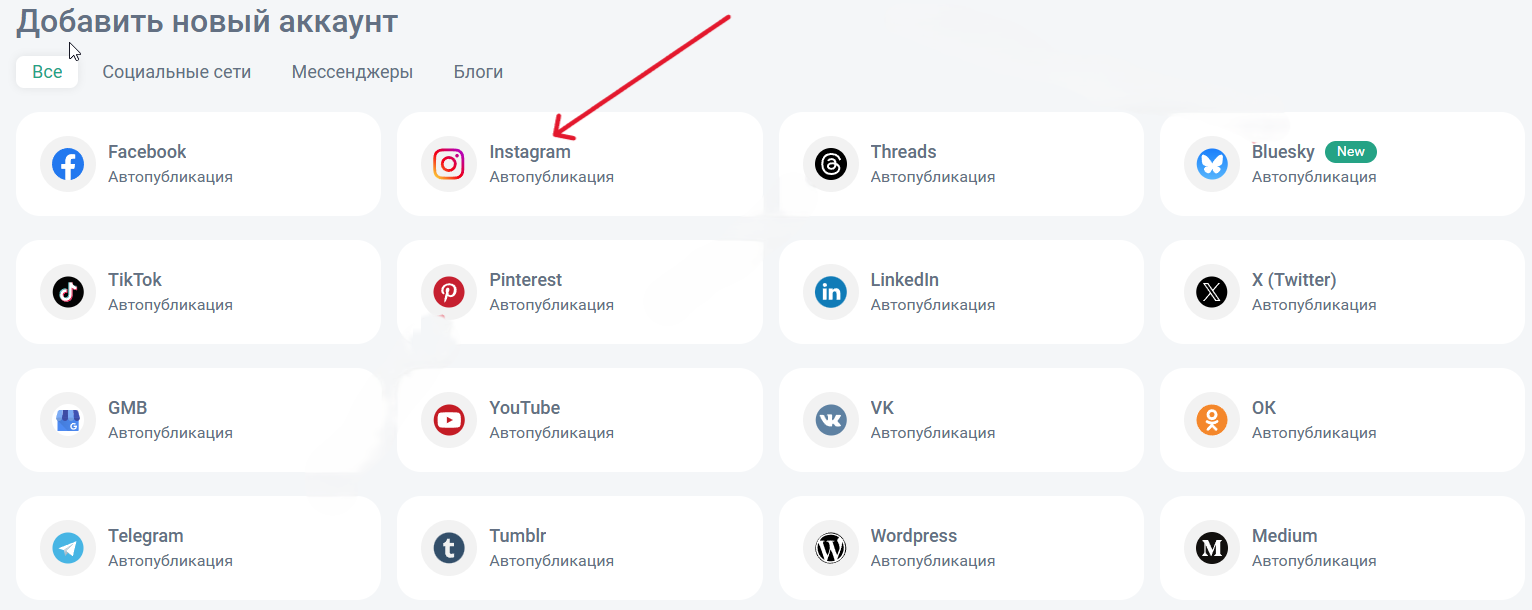Pick the X (Twitter) logo icon
This screenshot has height=610, width=1532.
pos(1212,292)
